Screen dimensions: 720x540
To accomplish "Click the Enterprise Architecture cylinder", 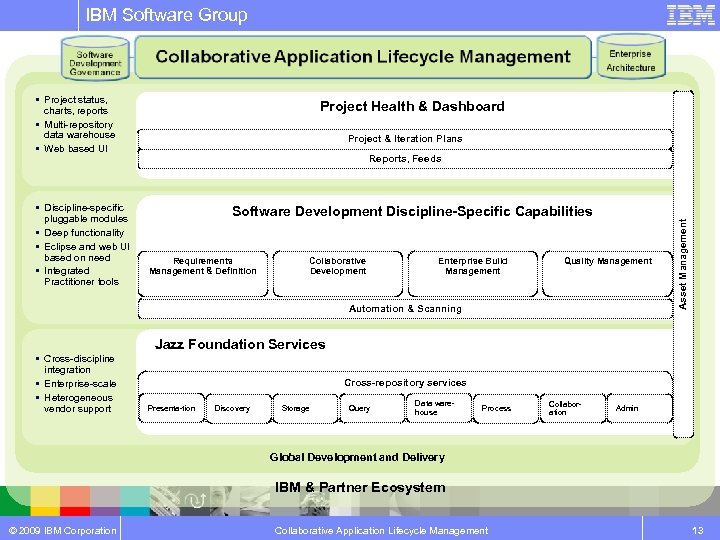I will pos(630,56).
